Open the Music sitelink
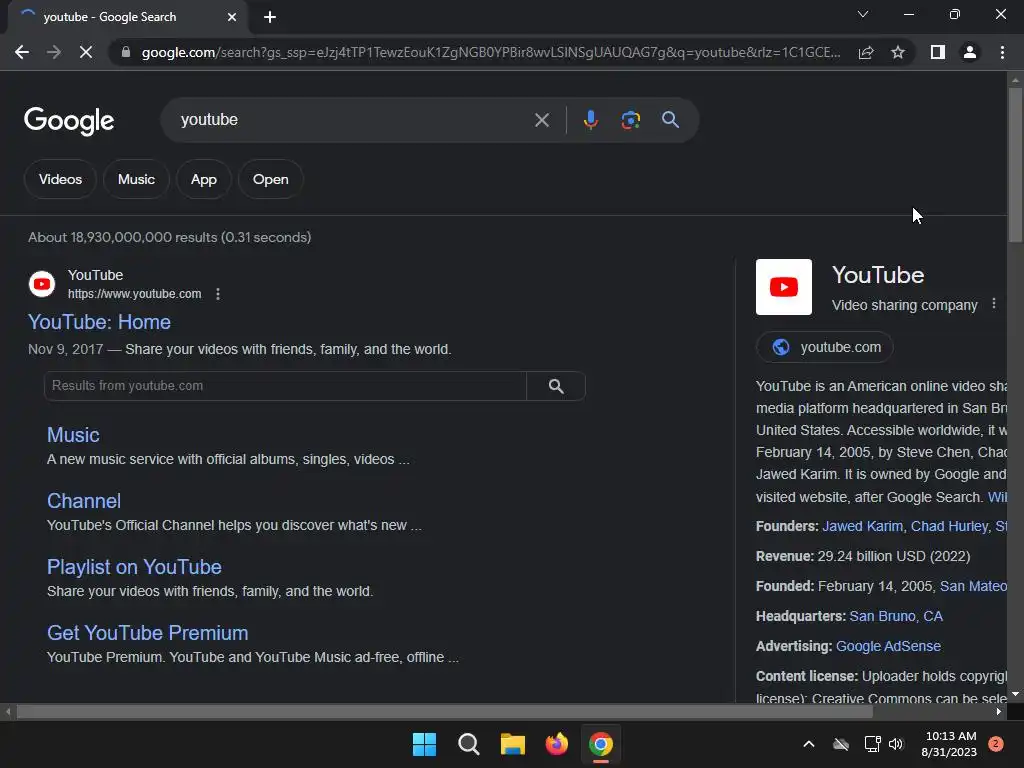Viewport: 1024px width, 768px height. point(73,435)
